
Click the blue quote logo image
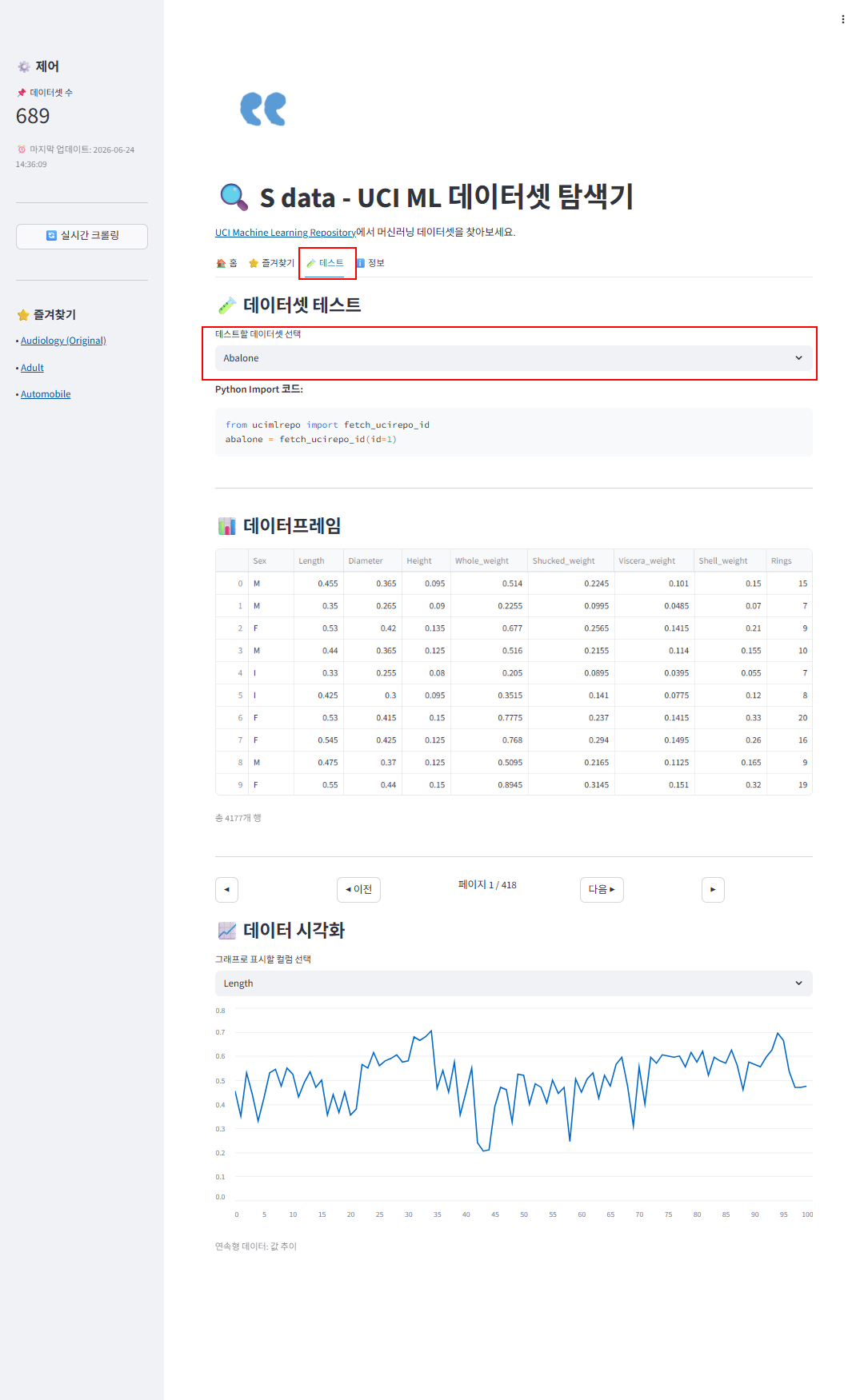[x=263, y=109]
